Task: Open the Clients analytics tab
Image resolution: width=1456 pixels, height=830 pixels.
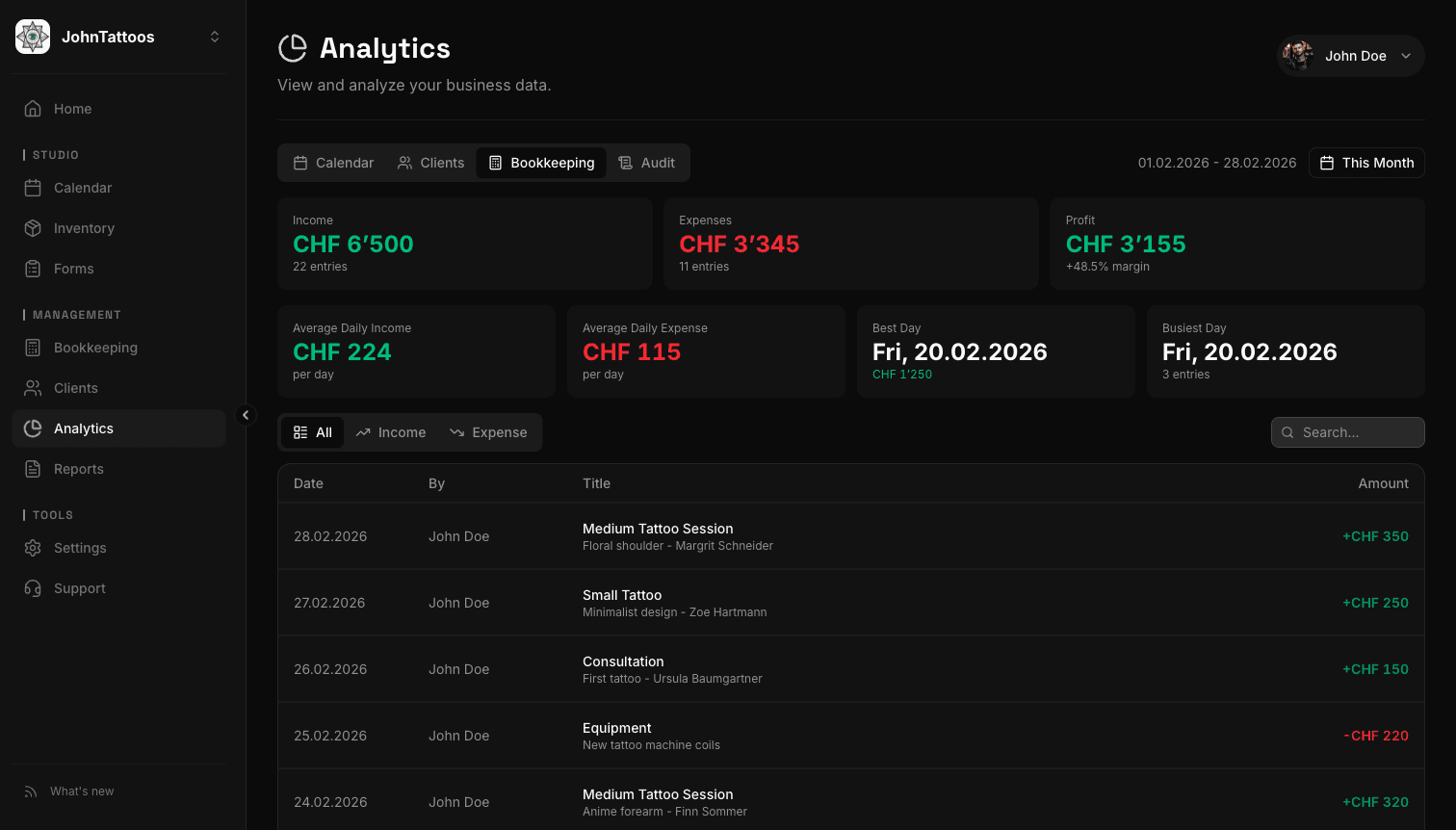Action: [x=430, y=163]
